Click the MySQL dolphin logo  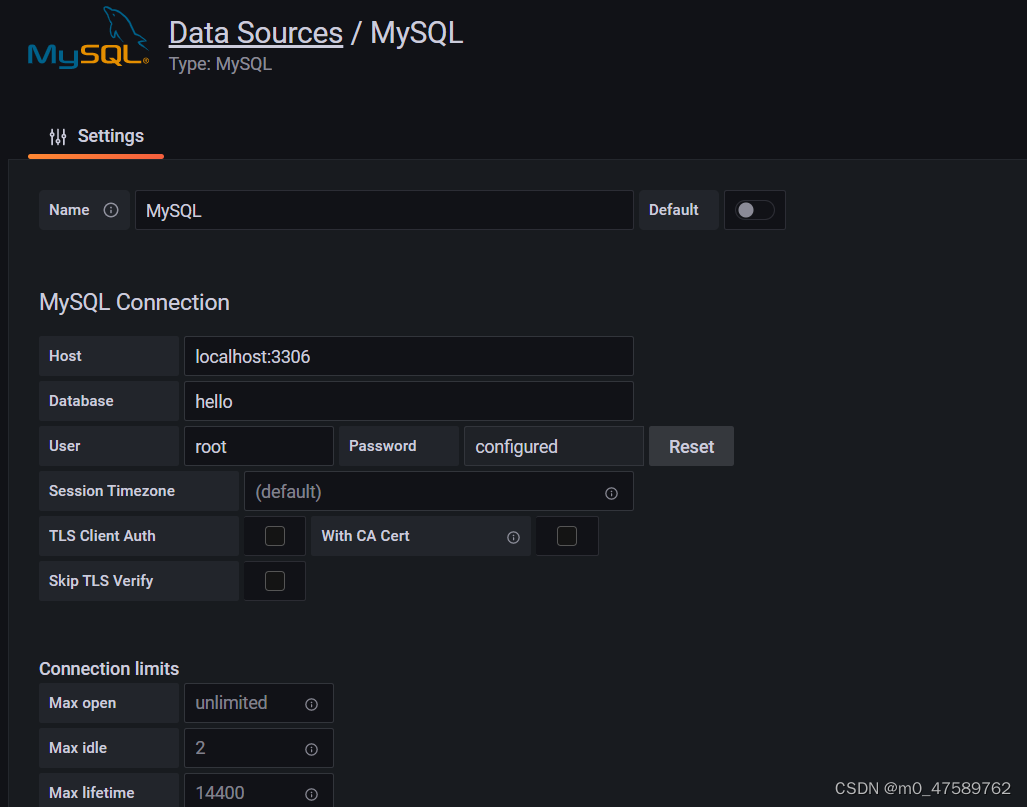[88, 37]
